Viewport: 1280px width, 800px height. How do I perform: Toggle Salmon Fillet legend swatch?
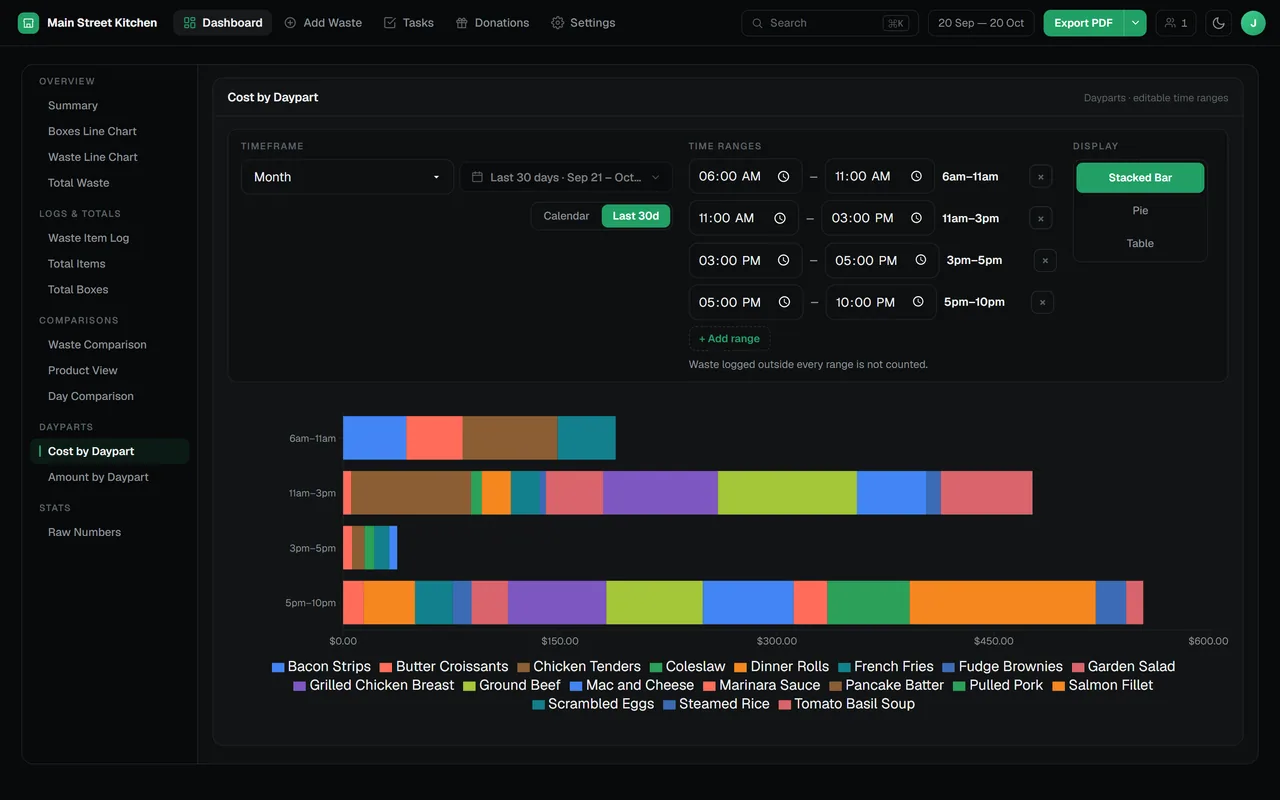(x=1059, y=686)
